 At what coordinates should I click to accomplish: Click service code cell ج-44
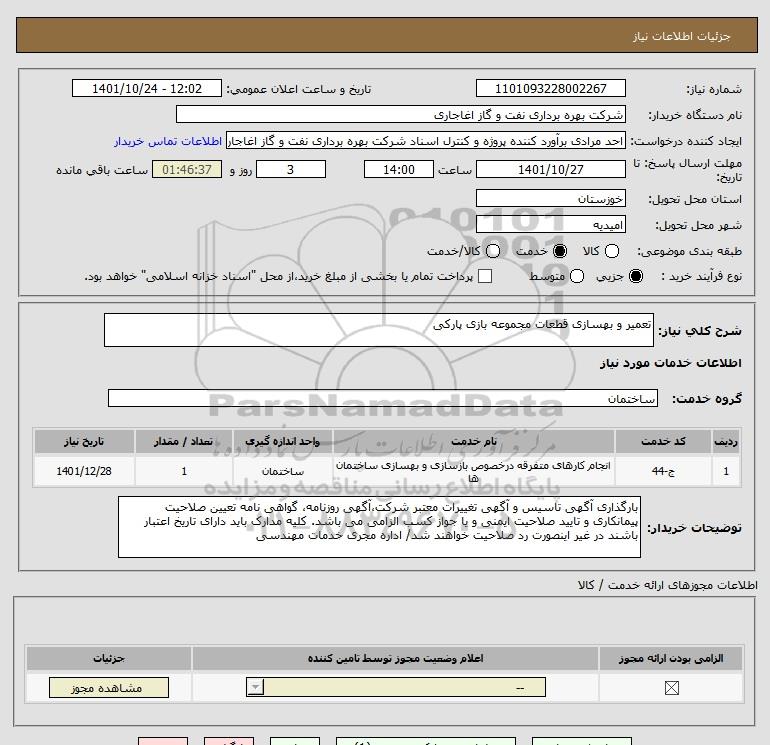[662, 471]
